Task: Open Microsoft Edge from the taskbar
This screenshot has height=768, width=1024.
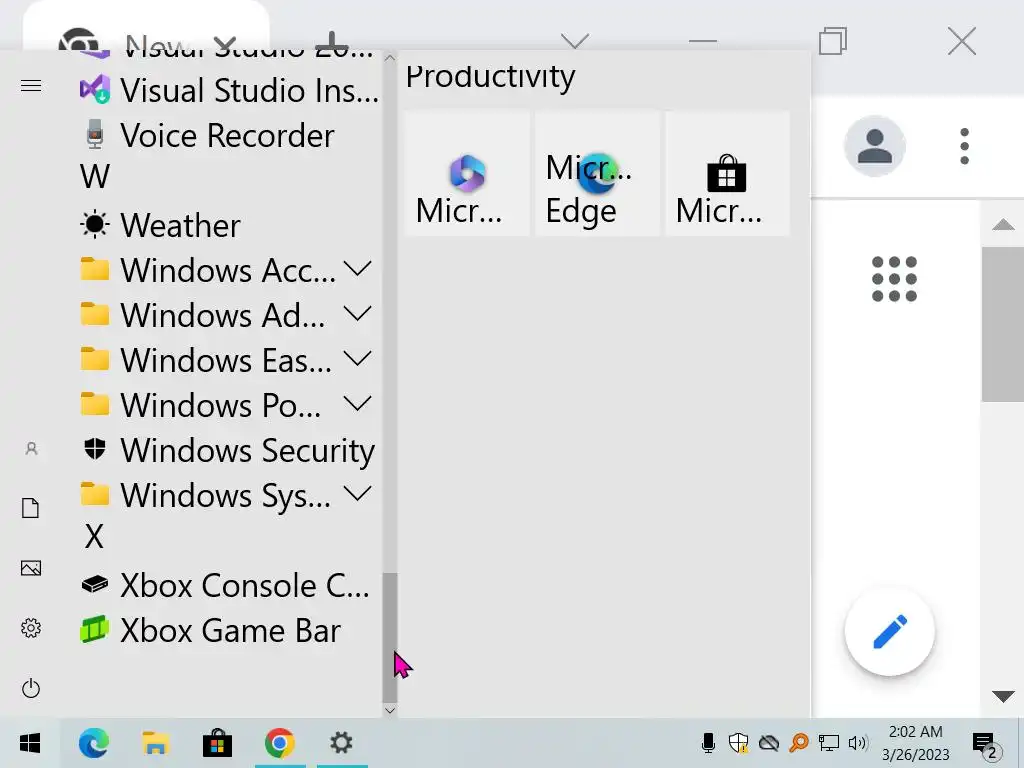Action: 93,743
